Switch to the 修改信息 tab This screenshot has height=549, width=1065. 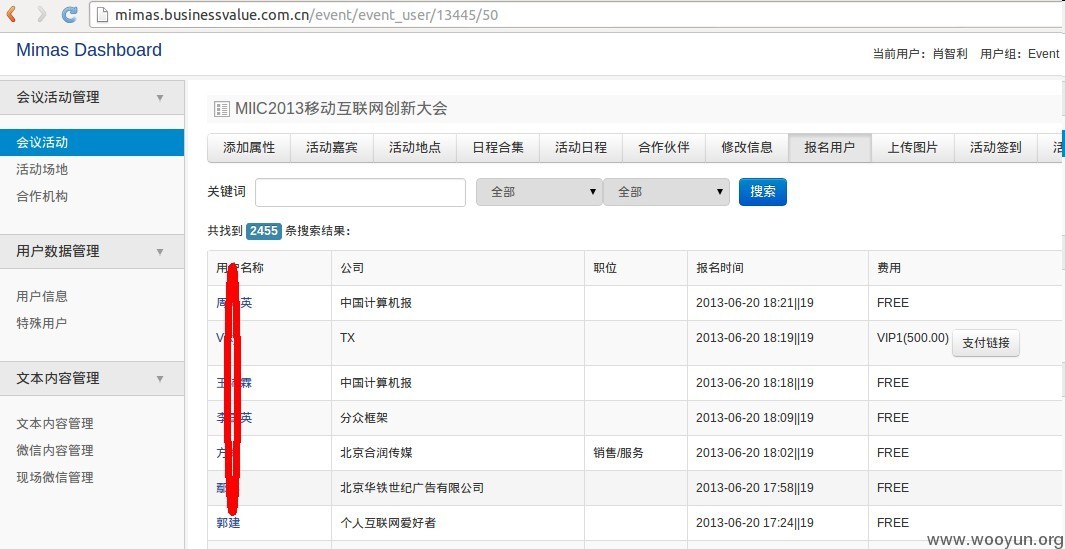point(746,147)
